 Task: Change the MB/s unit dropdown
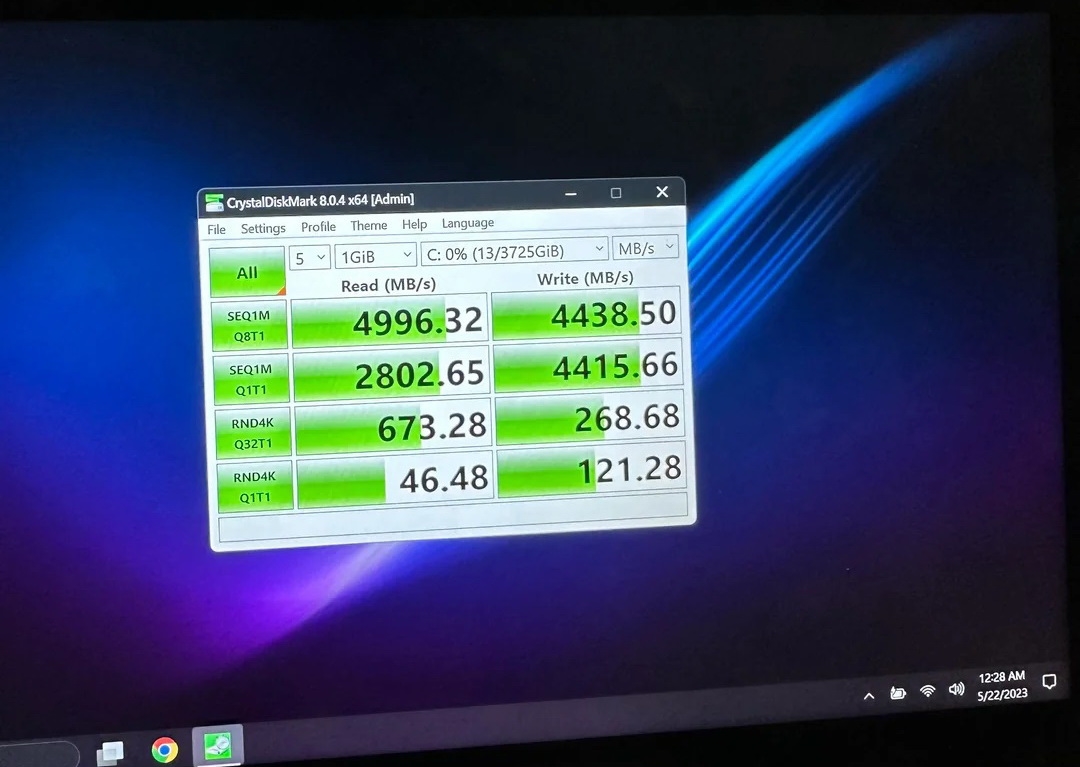(646, 248)
